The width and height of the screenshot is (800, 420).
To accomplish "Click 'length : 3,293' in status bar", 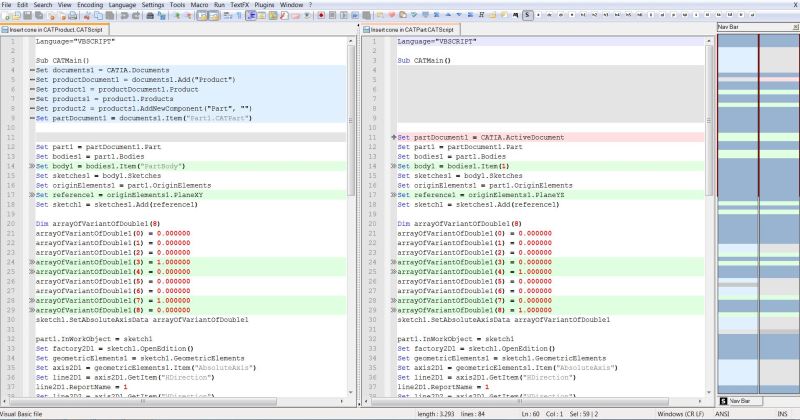I will 435,414.
